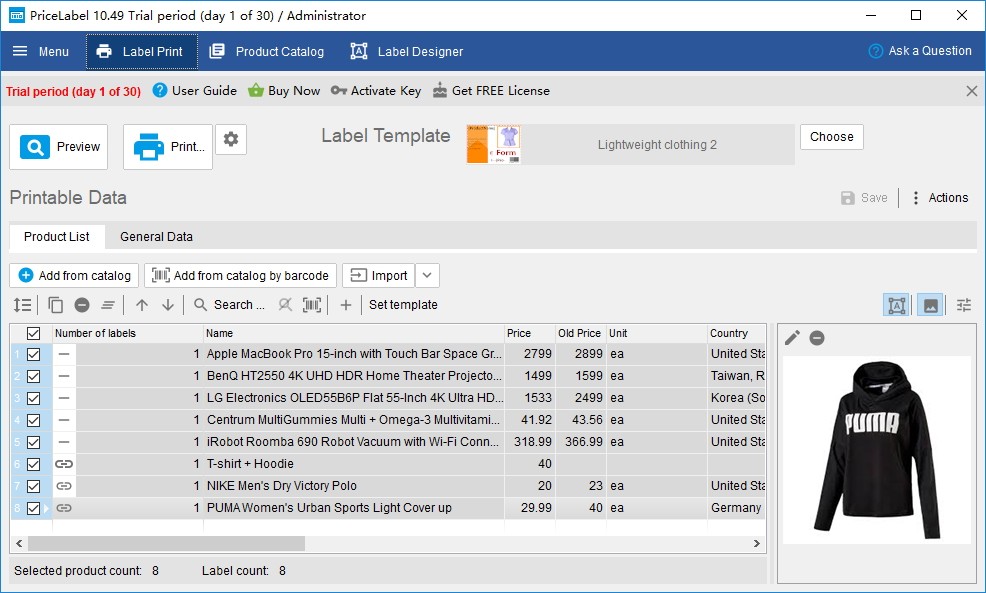Click the Name column header
The height and width of the screenshot is (593, 986).
[x=354, y=333]
